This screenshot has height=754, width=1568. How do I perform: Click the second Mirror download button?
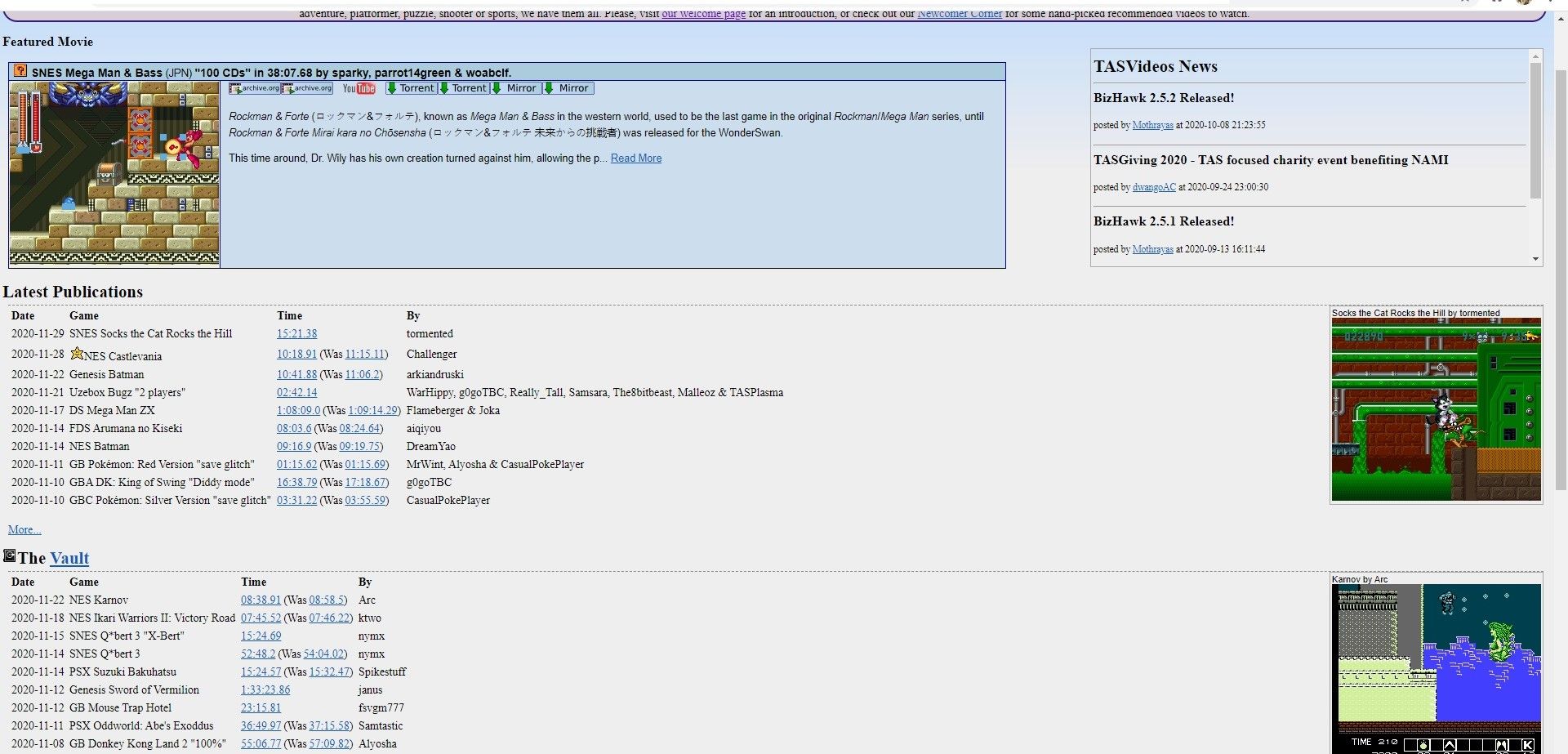568,88
